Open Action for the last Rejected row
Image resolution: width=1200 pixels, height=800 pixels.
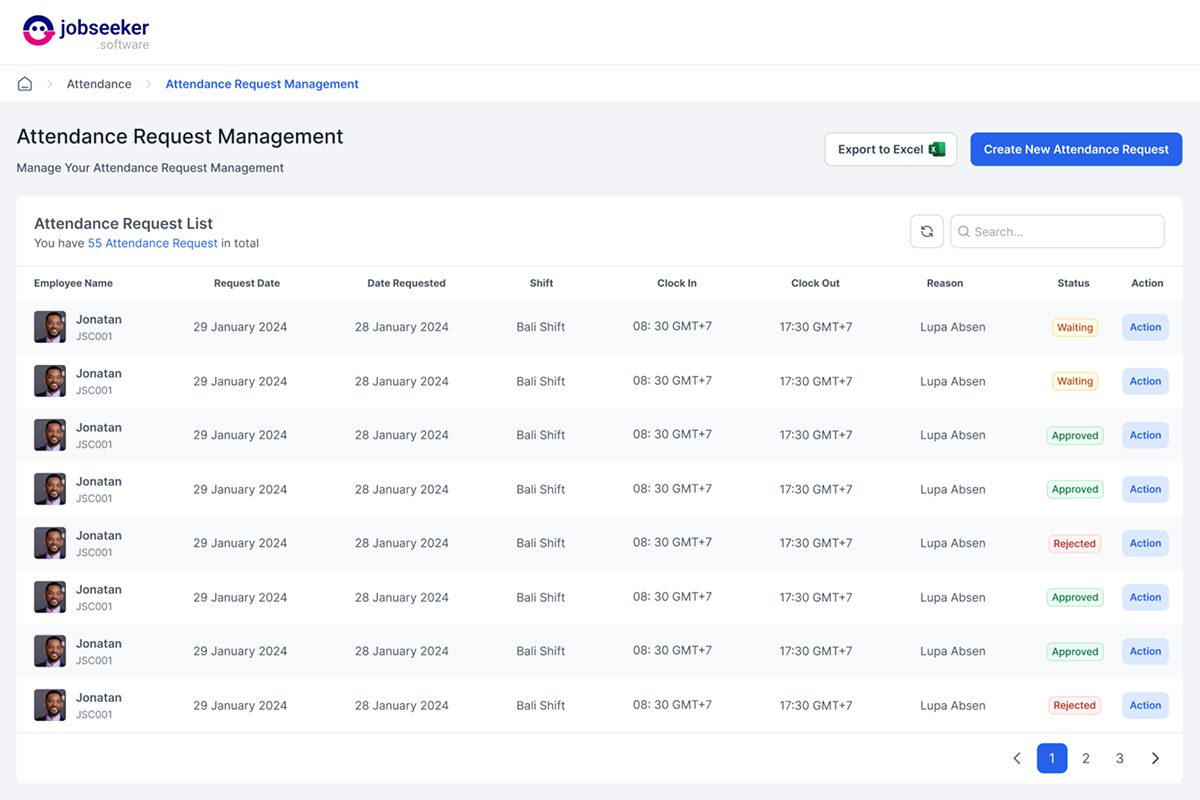1145,705
